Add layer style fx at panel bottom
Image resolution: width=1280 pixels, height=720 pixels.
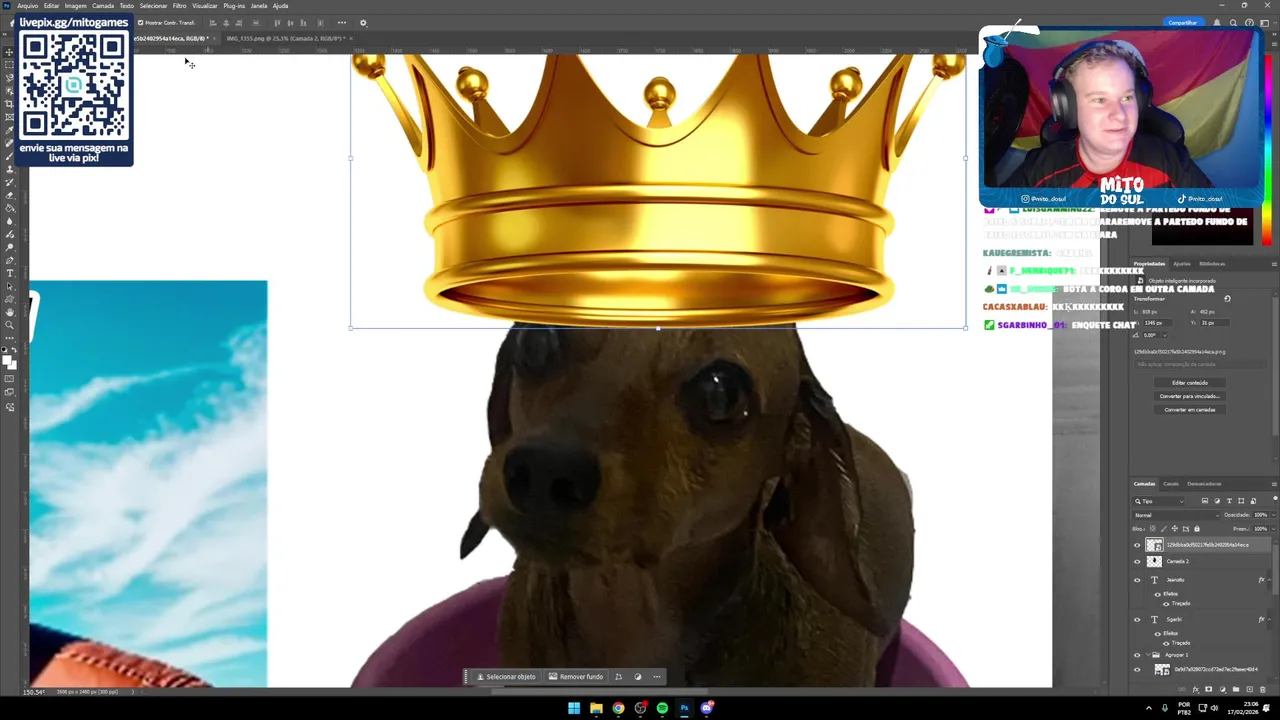click(x=1196, y=689)
